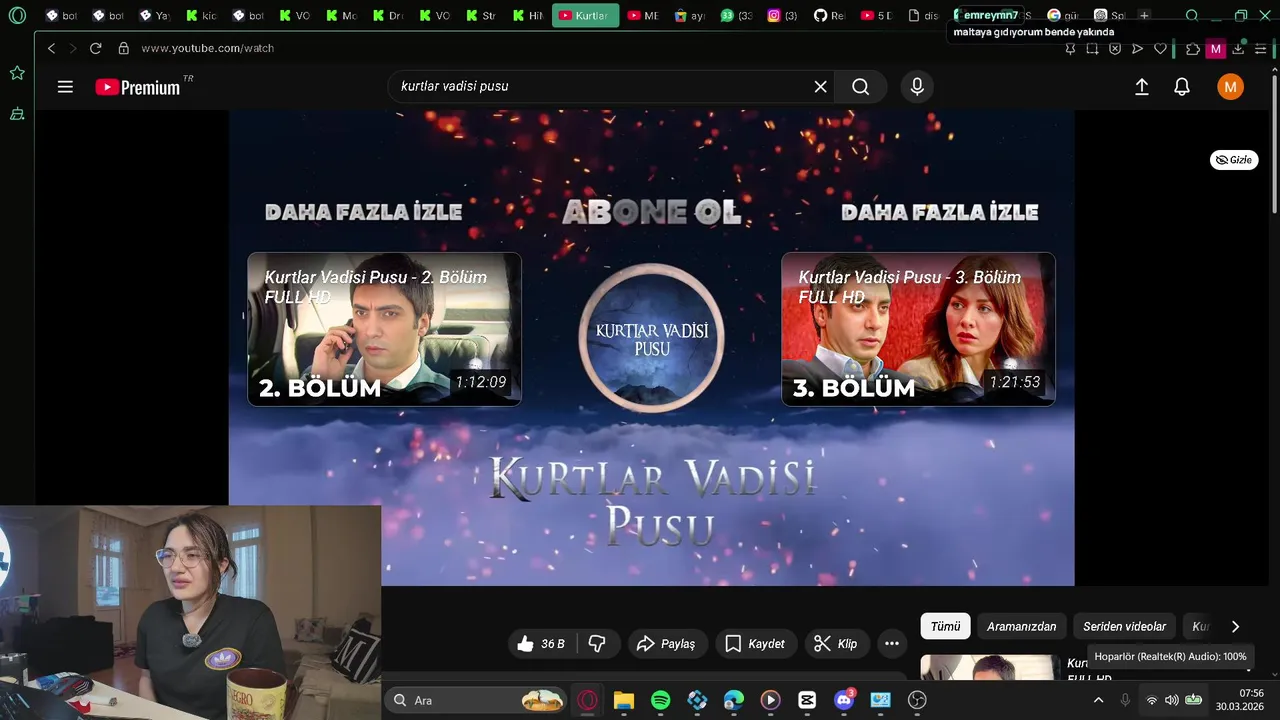Image resolution: width=1280 pixels, height=720 pixels.
Task: Reload the page with the refresh icon
Action: (95, 48)
